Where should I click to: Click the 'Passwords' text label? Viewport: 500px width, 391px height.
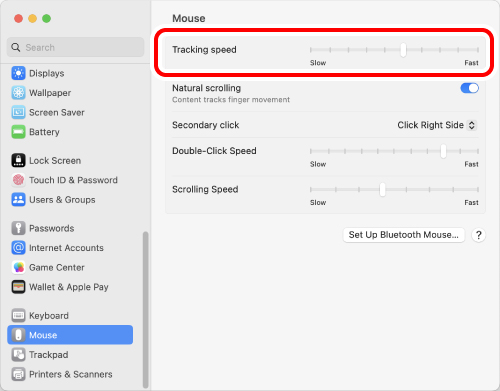tap(52, 228)
